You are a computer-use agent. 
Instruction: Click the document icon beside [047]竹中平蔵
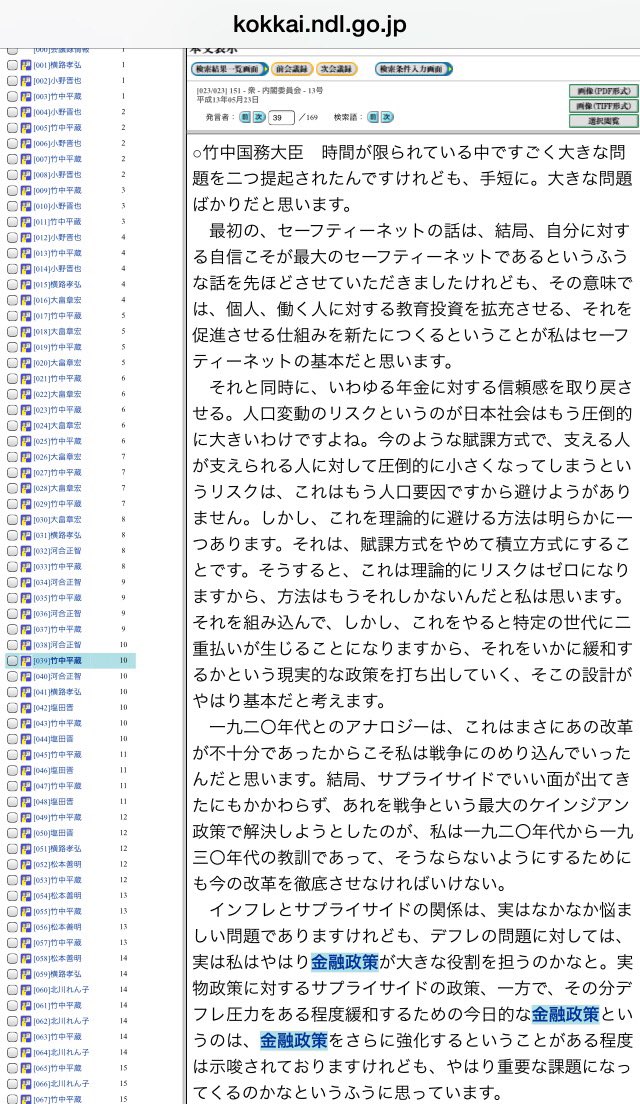tap(26, 786)
